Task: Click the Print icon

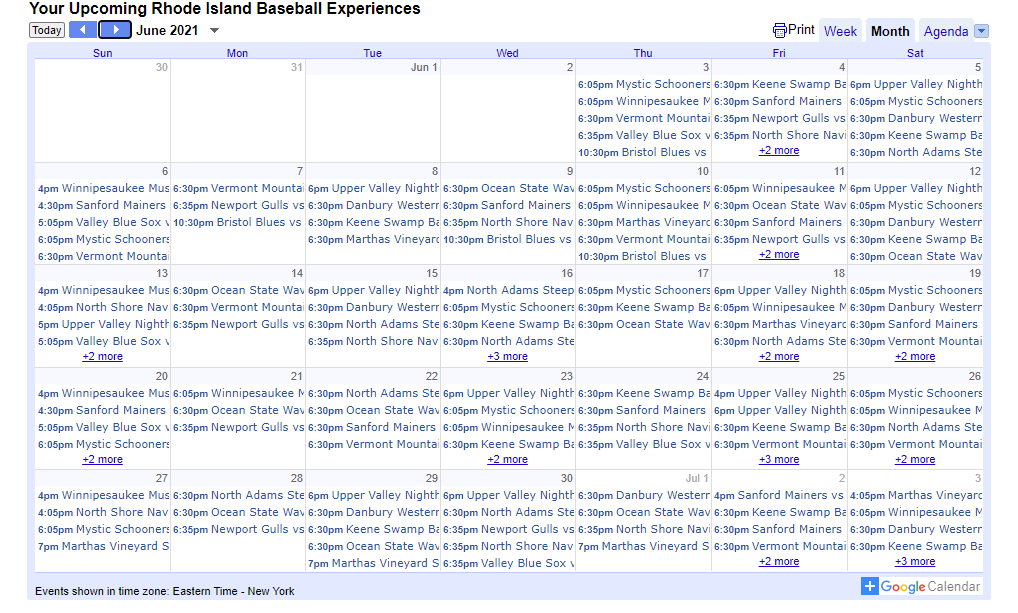Action: [x=780, y=30]
